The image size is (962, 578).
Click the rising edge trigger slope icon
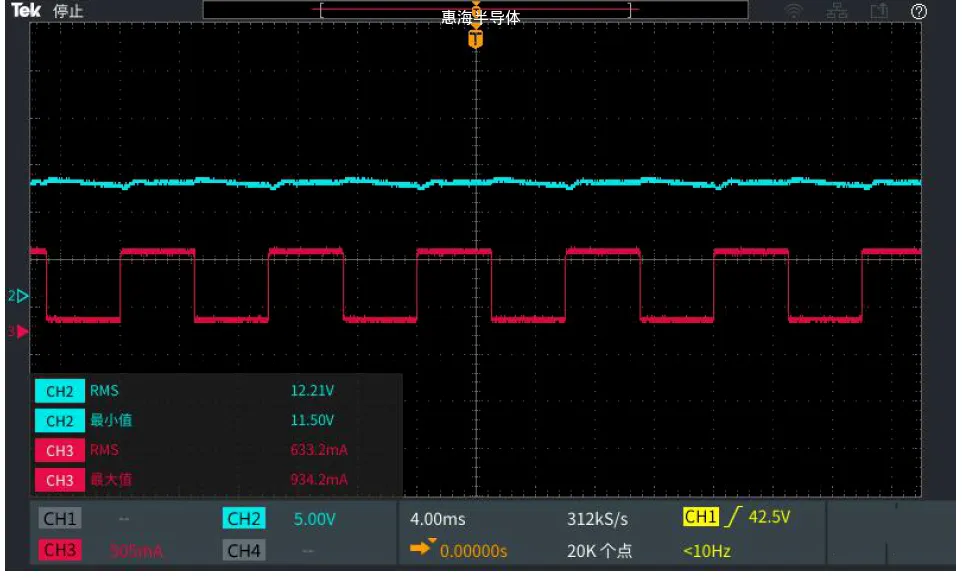(x=736, y=517)
